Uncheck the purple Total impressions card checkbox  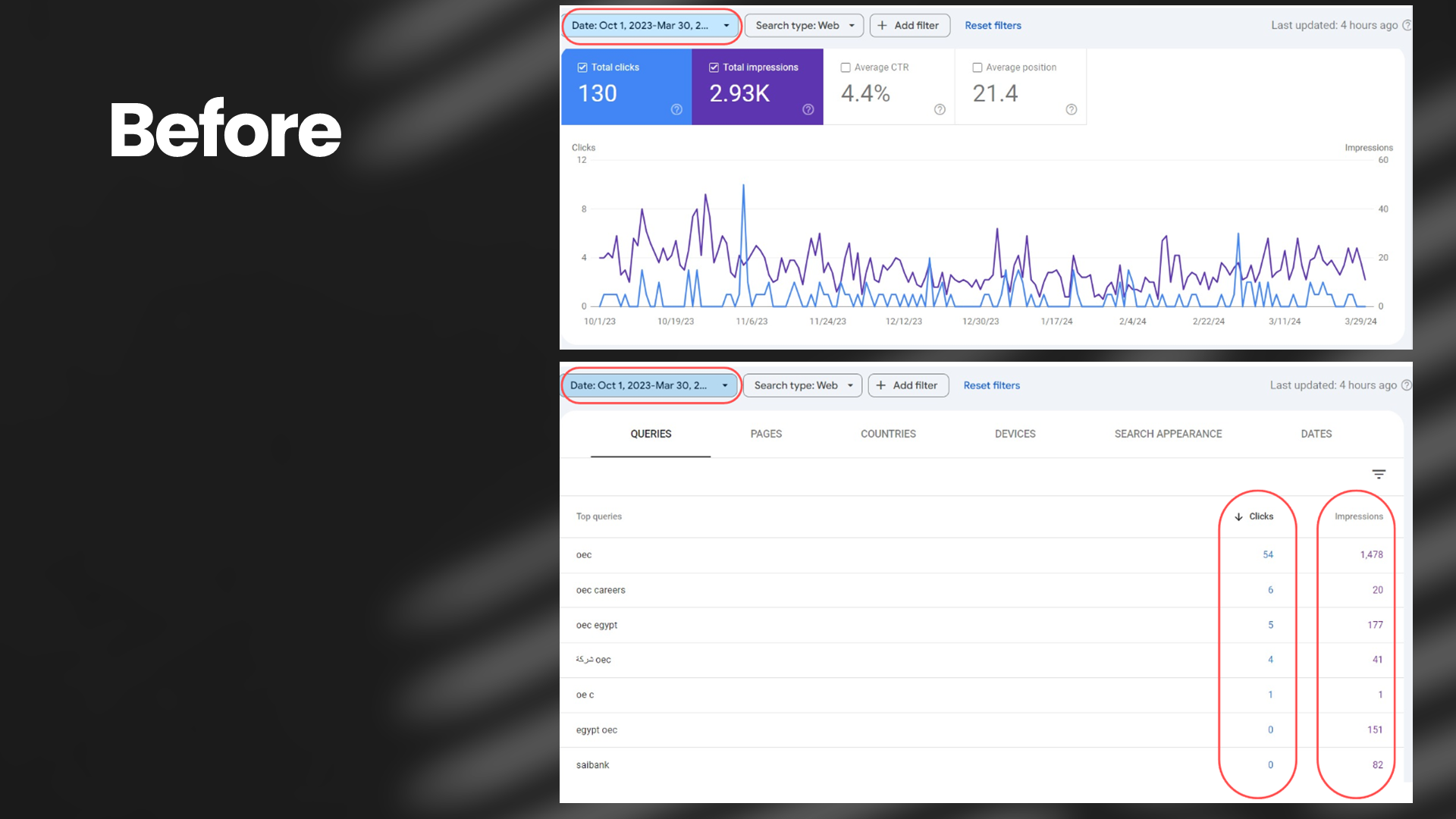(714, 67)
